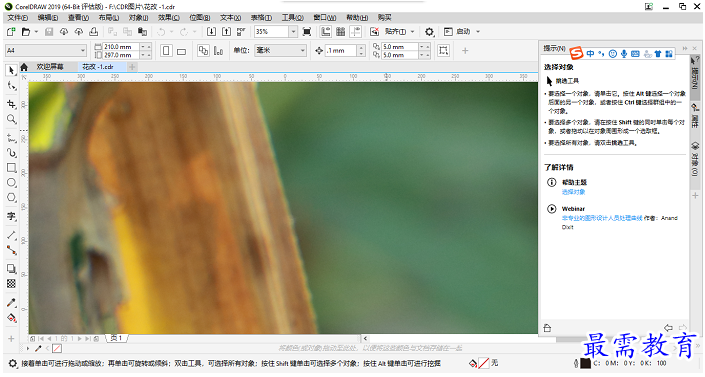Open the 选择对象 help topic link

click(573, 192)
